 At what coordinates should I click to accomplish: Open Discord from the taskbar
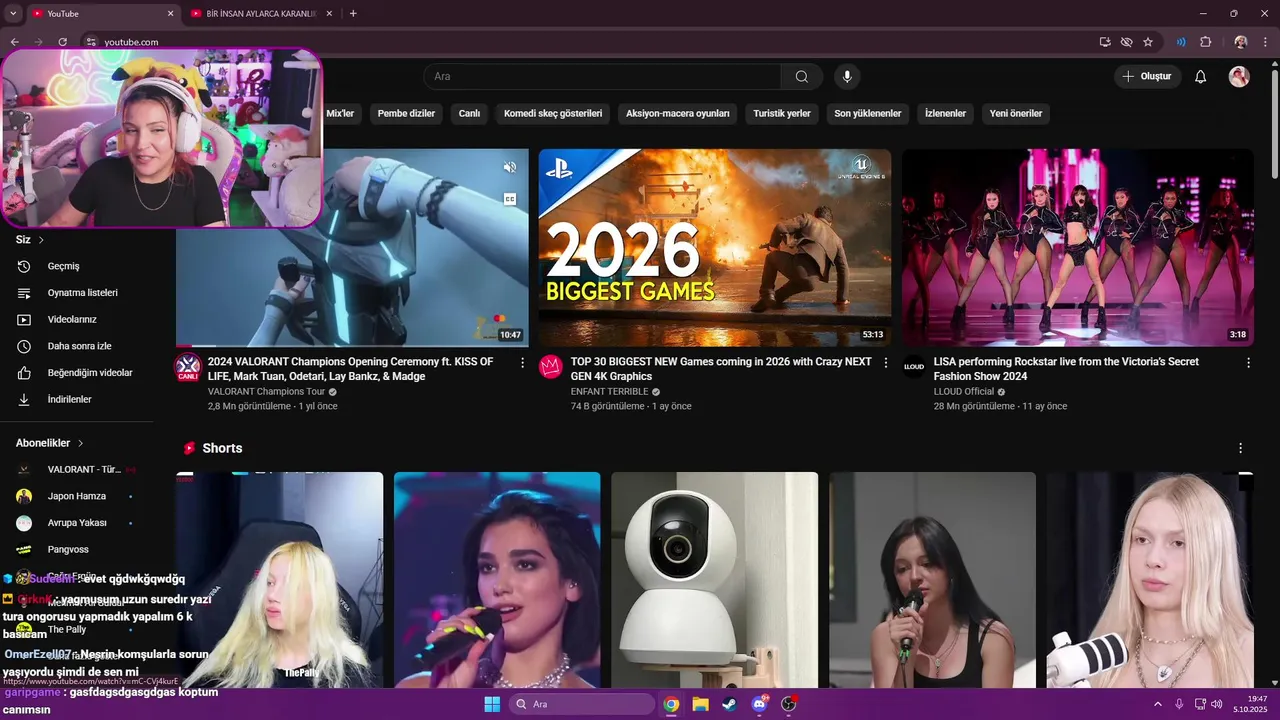(759, 704)
